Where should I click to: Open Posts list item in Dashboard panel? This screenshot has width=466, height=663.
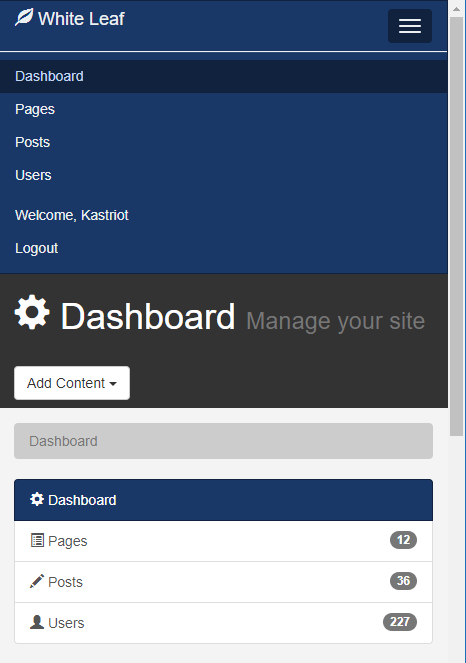tap(223, 582)
